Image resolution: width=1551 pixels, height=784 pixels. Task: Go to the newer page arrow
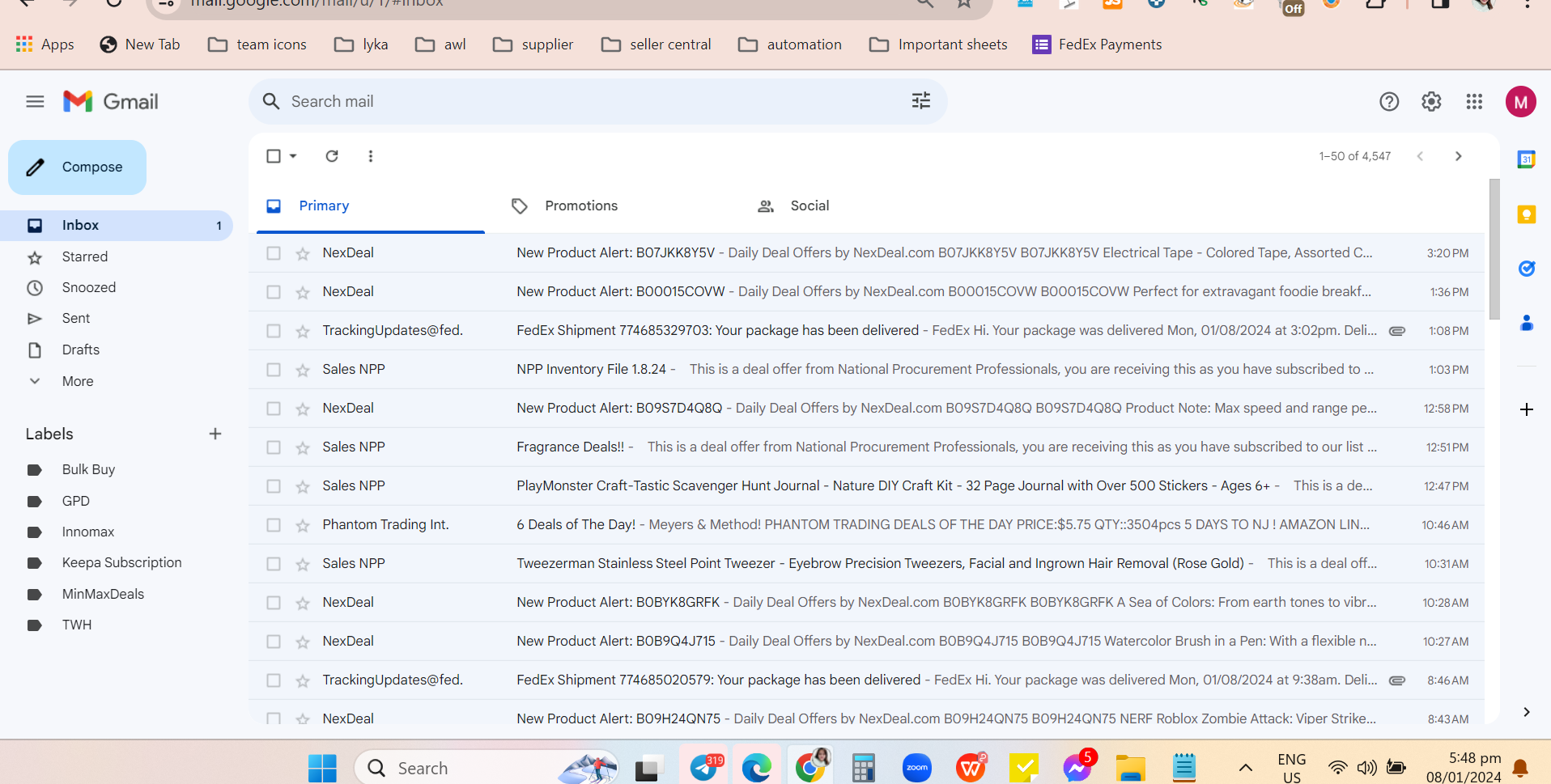point(1420,156)
